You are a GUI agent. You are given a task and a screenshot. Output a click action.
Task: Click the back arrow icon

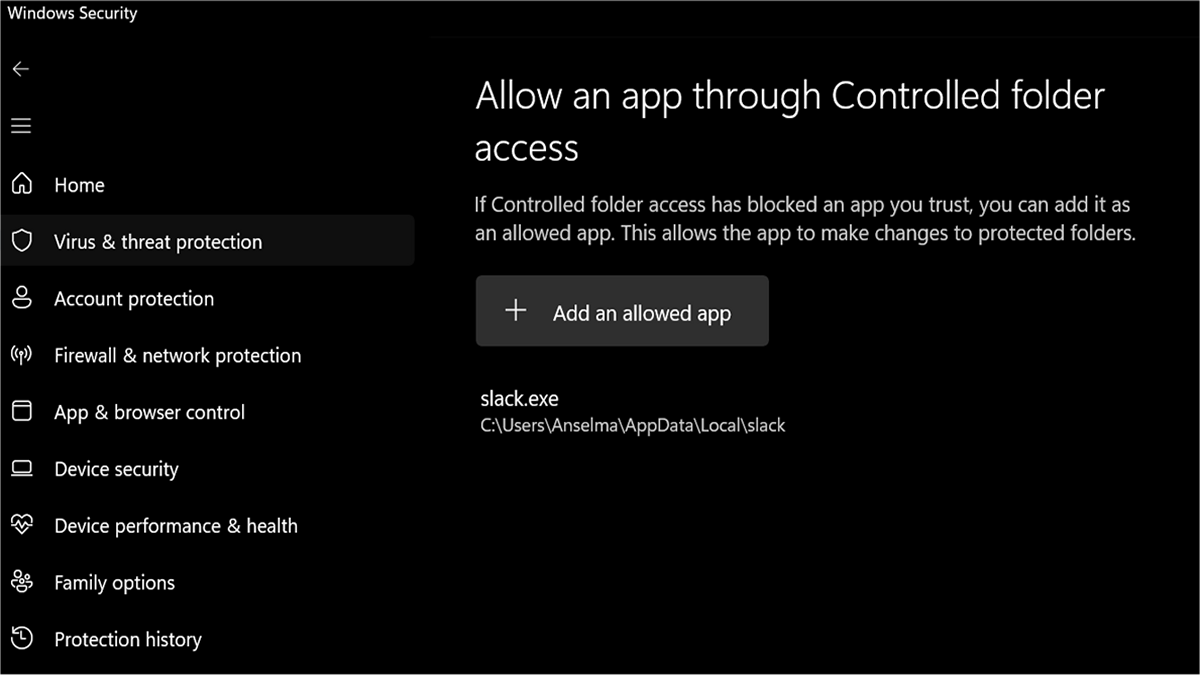21,69
